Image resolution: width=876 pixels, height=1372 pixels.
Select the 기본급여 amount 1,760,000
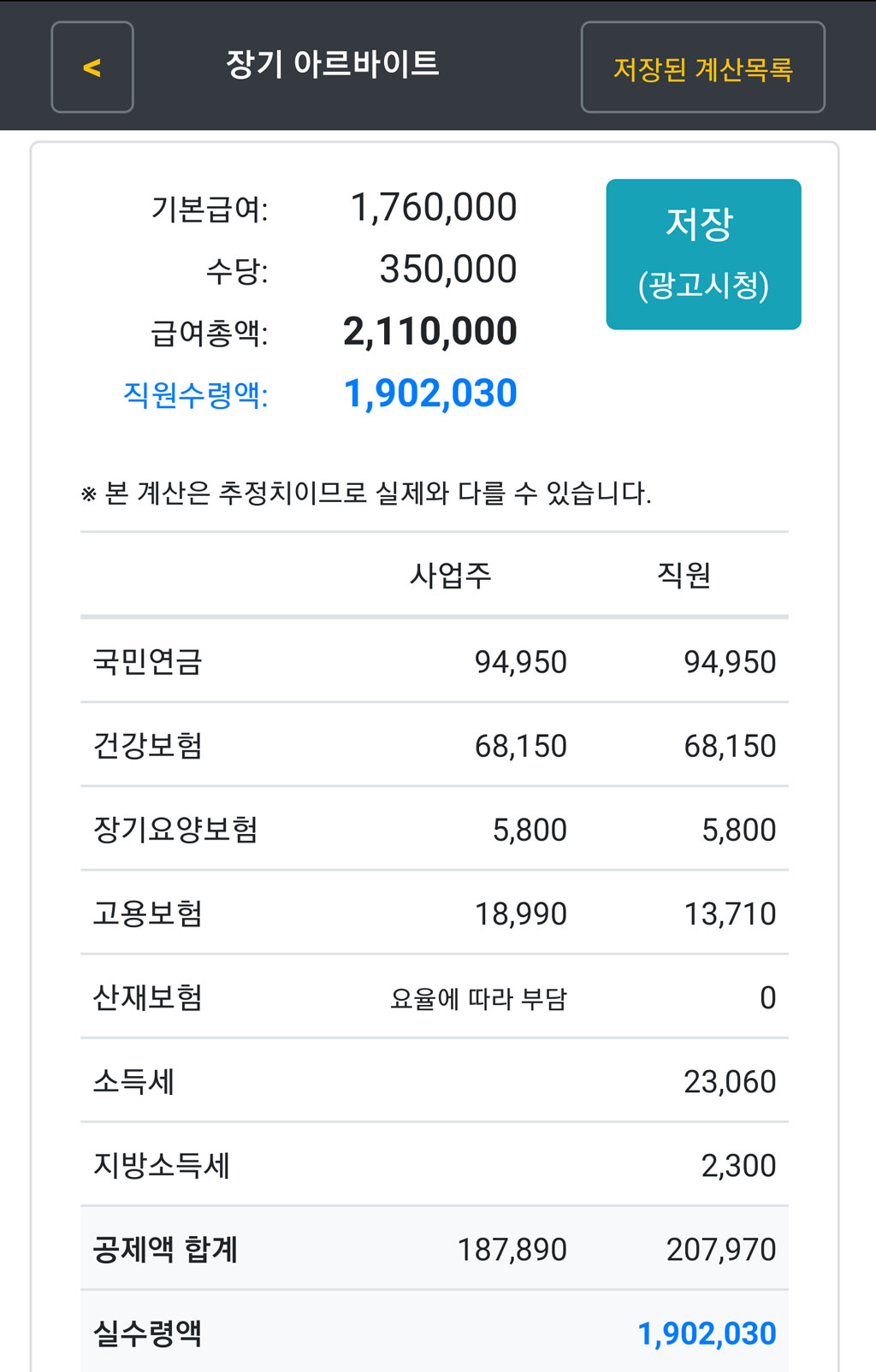tap(434, 208)
